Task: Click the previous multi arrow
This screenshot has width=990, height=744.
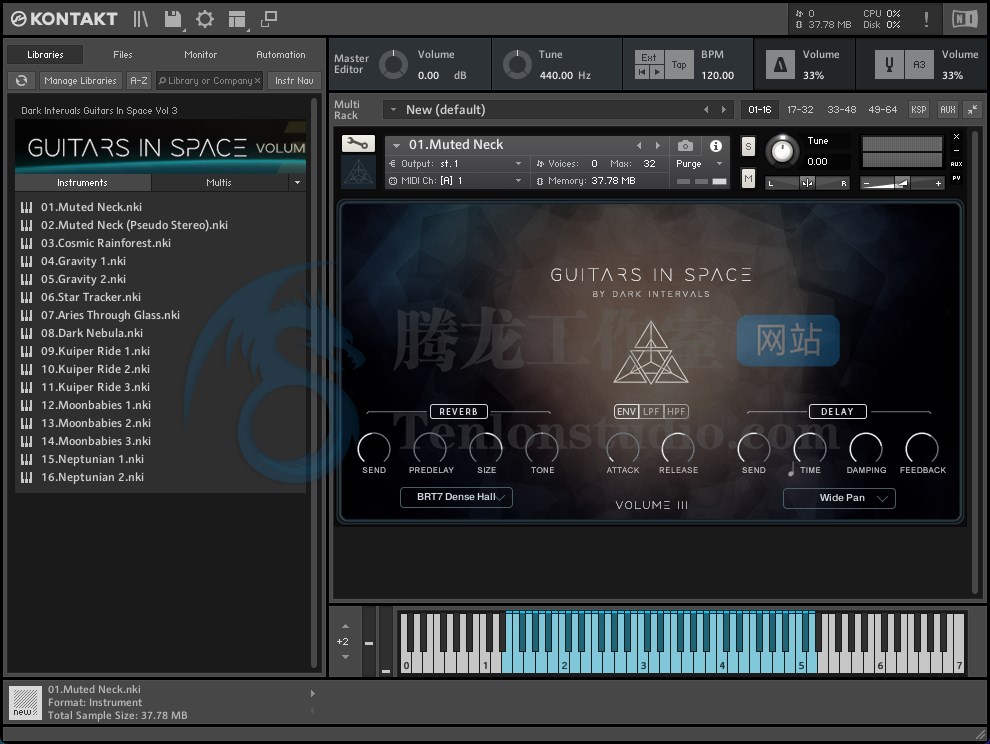Action: [x=706, y=110]
